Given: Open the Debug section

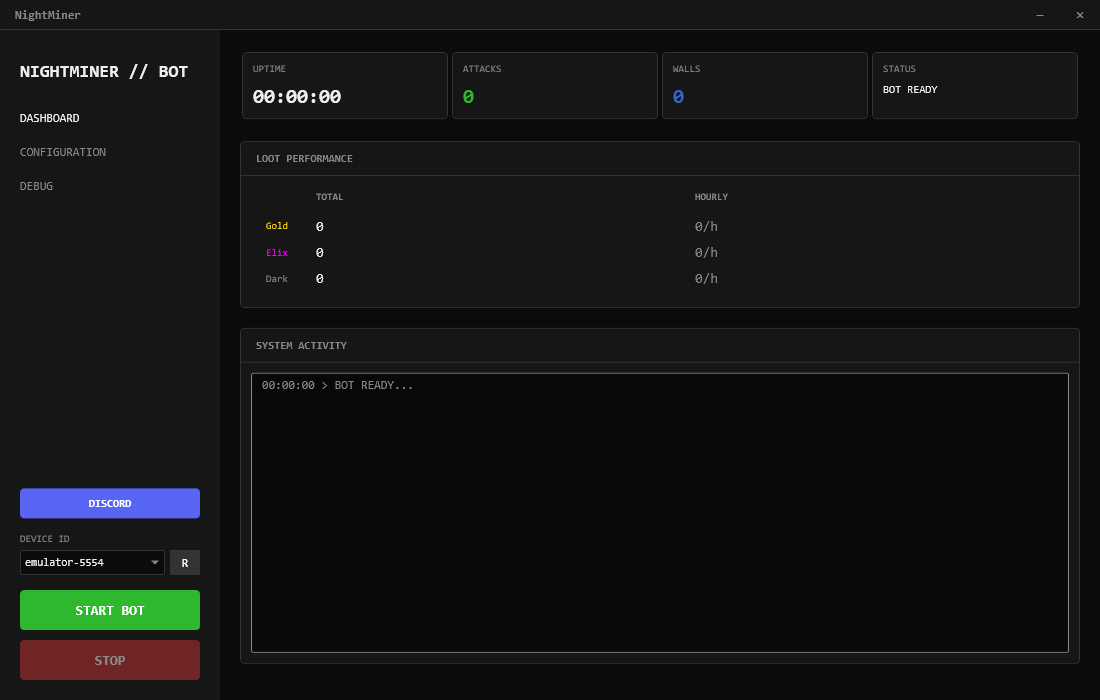Looking at the screenshot, I should [x=37, y=186].
